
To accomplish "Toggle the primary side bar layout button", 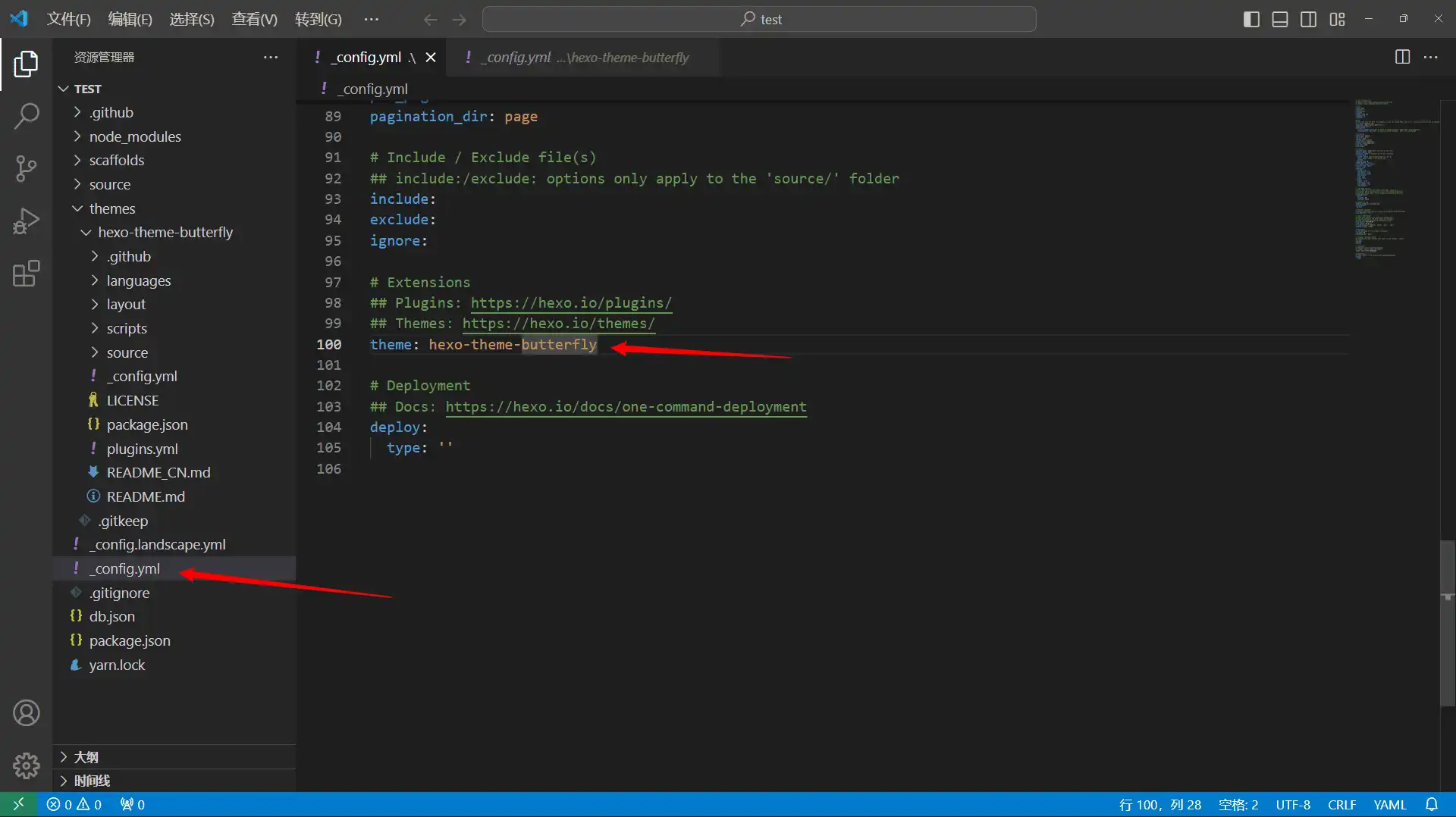I will (x=1251, y=19).
